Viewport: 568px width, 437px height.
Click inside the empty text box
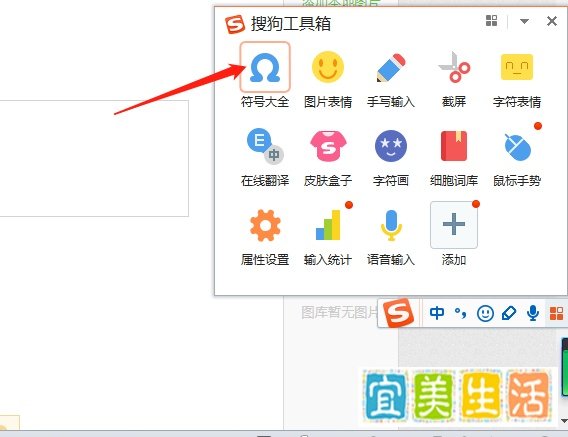[x=94, y=158]
